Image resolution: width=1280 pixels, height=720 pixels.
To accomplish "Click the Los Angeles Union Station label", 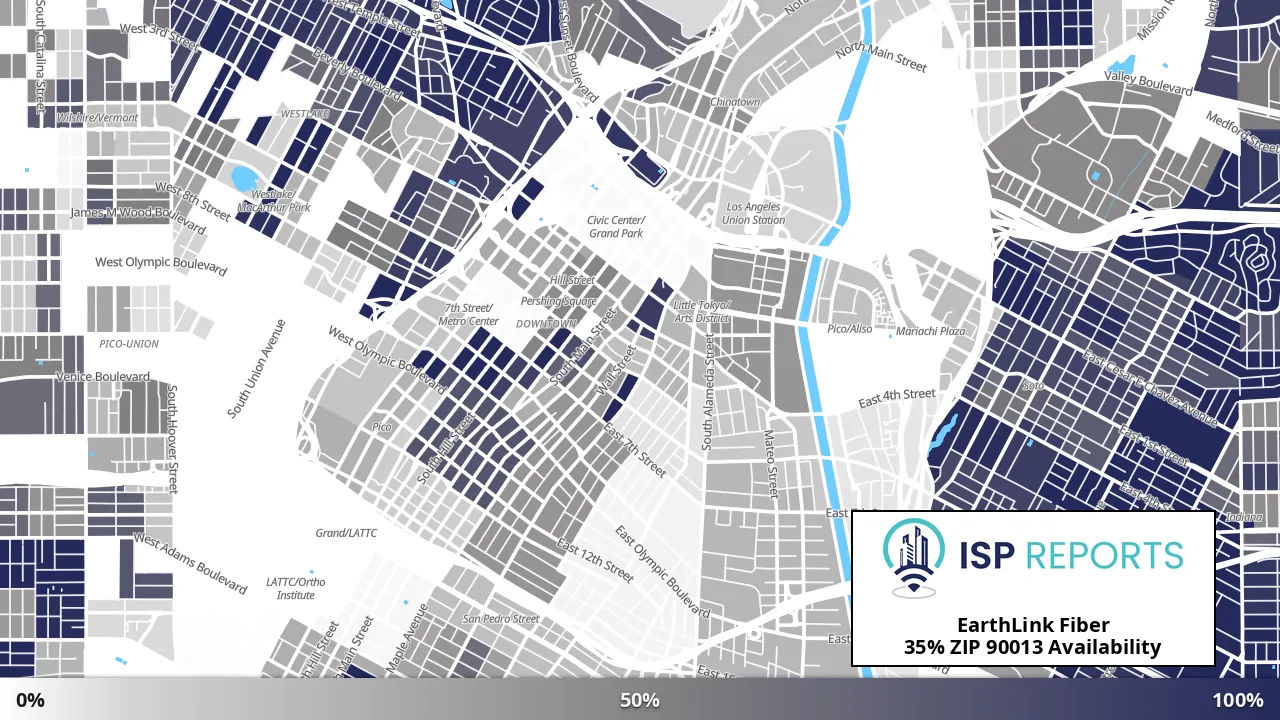I will coord(754,214).
